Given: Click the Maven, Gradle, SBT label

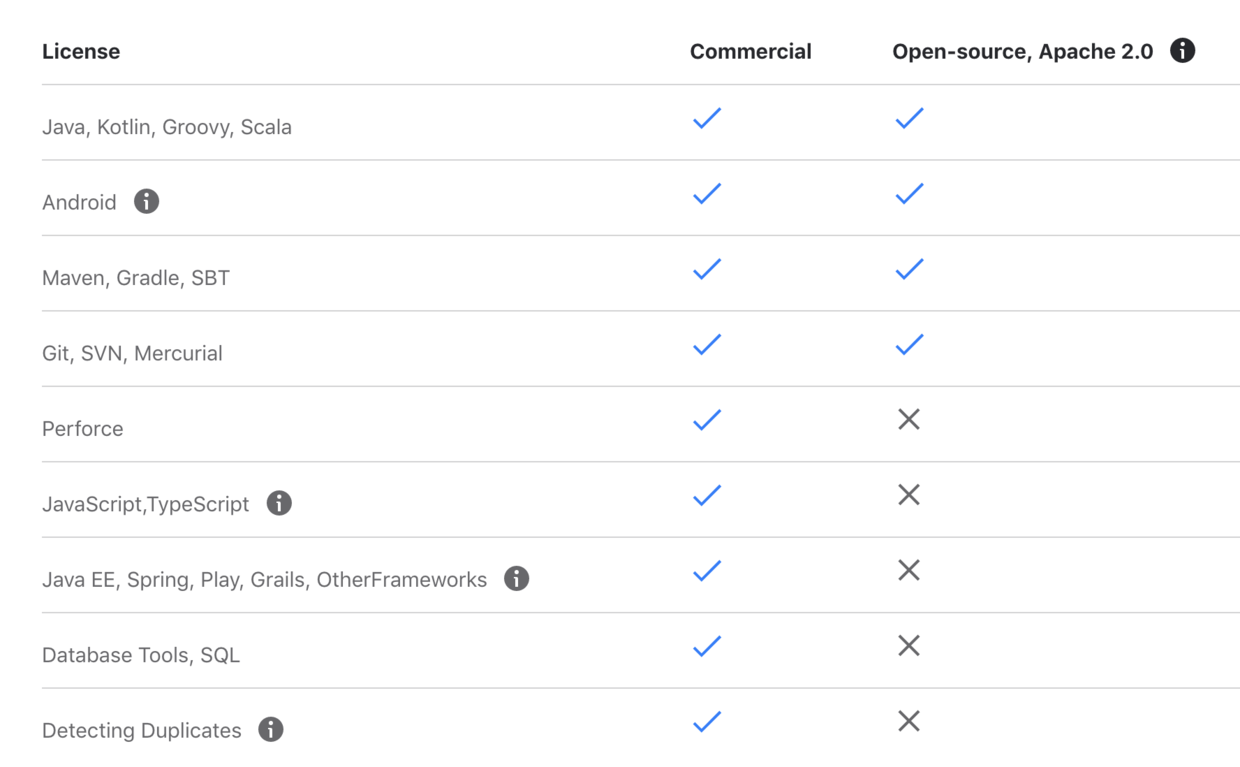Looking at the screenshot, I should 136,278.
